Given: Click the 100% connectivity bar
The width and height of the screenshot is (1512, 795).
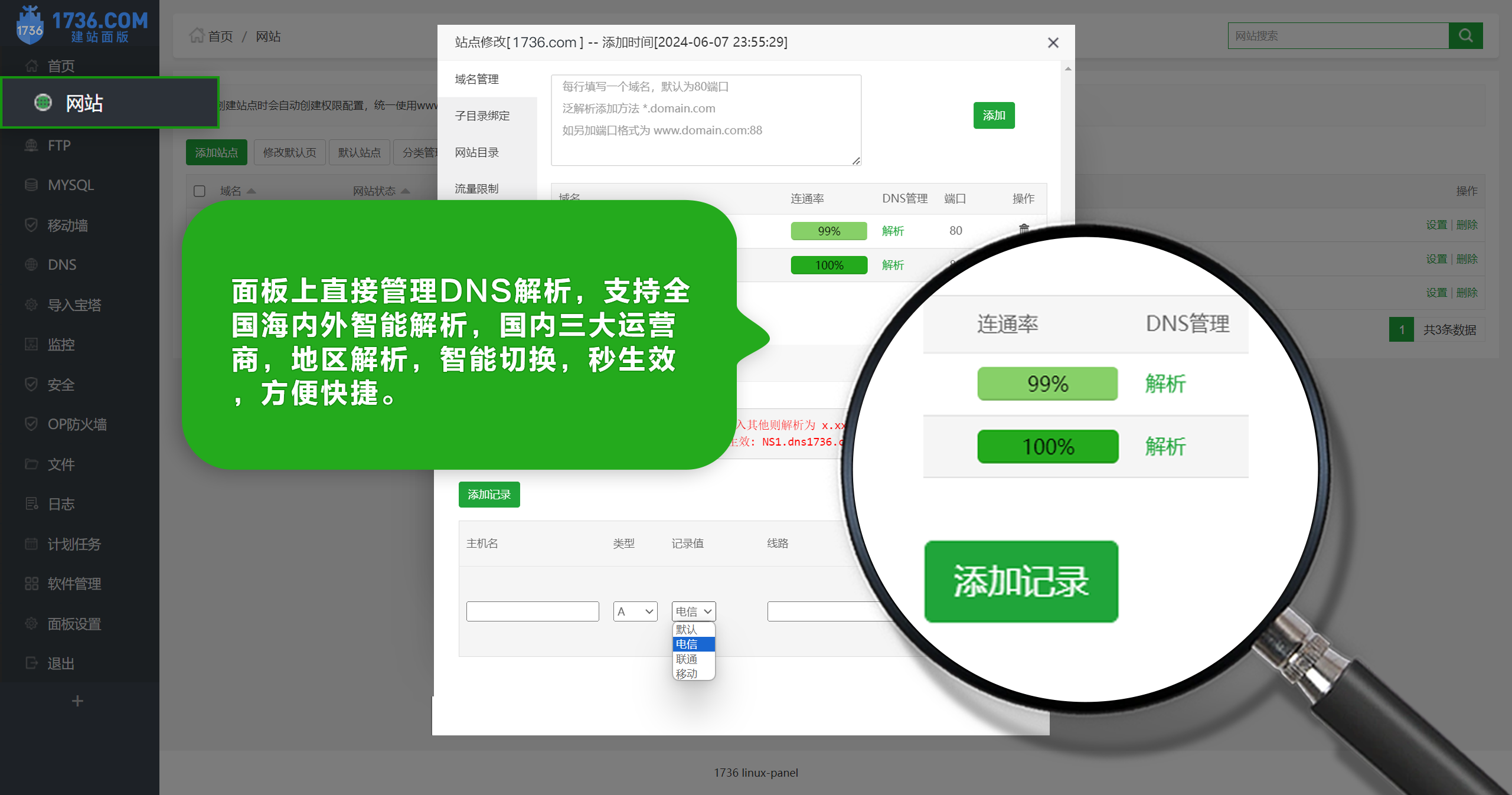Looking at the screenshot, I should 829,265.
